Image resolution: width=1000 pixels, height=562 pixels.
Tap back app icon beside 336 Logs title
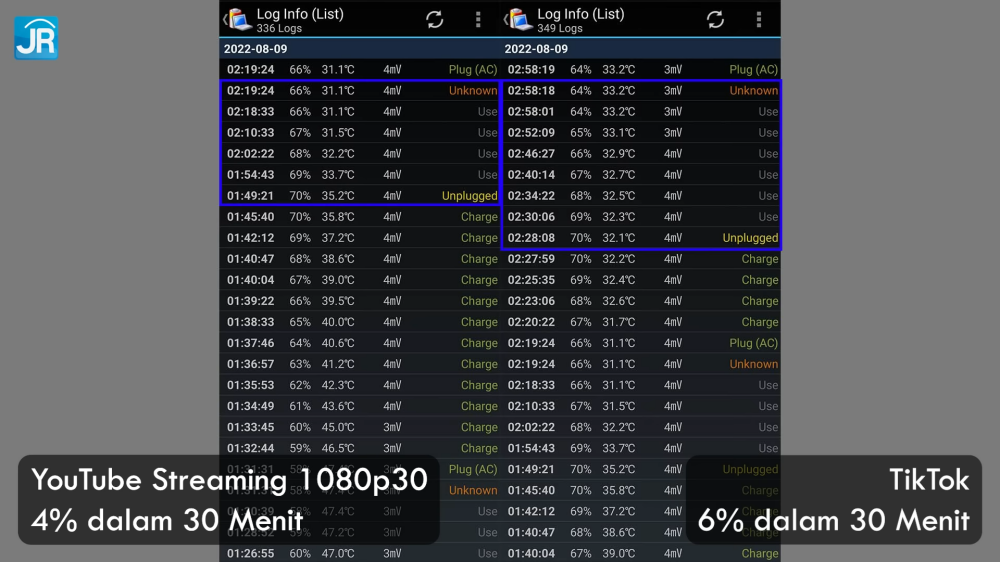click(x=237, y=19)
